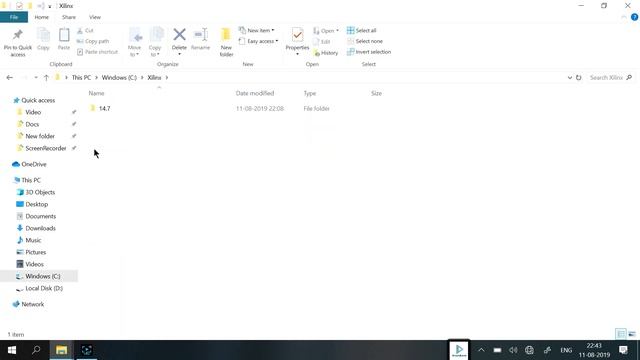Open Videos under This PC
This screenshot has height=360, width=640.
coord(34,264)
